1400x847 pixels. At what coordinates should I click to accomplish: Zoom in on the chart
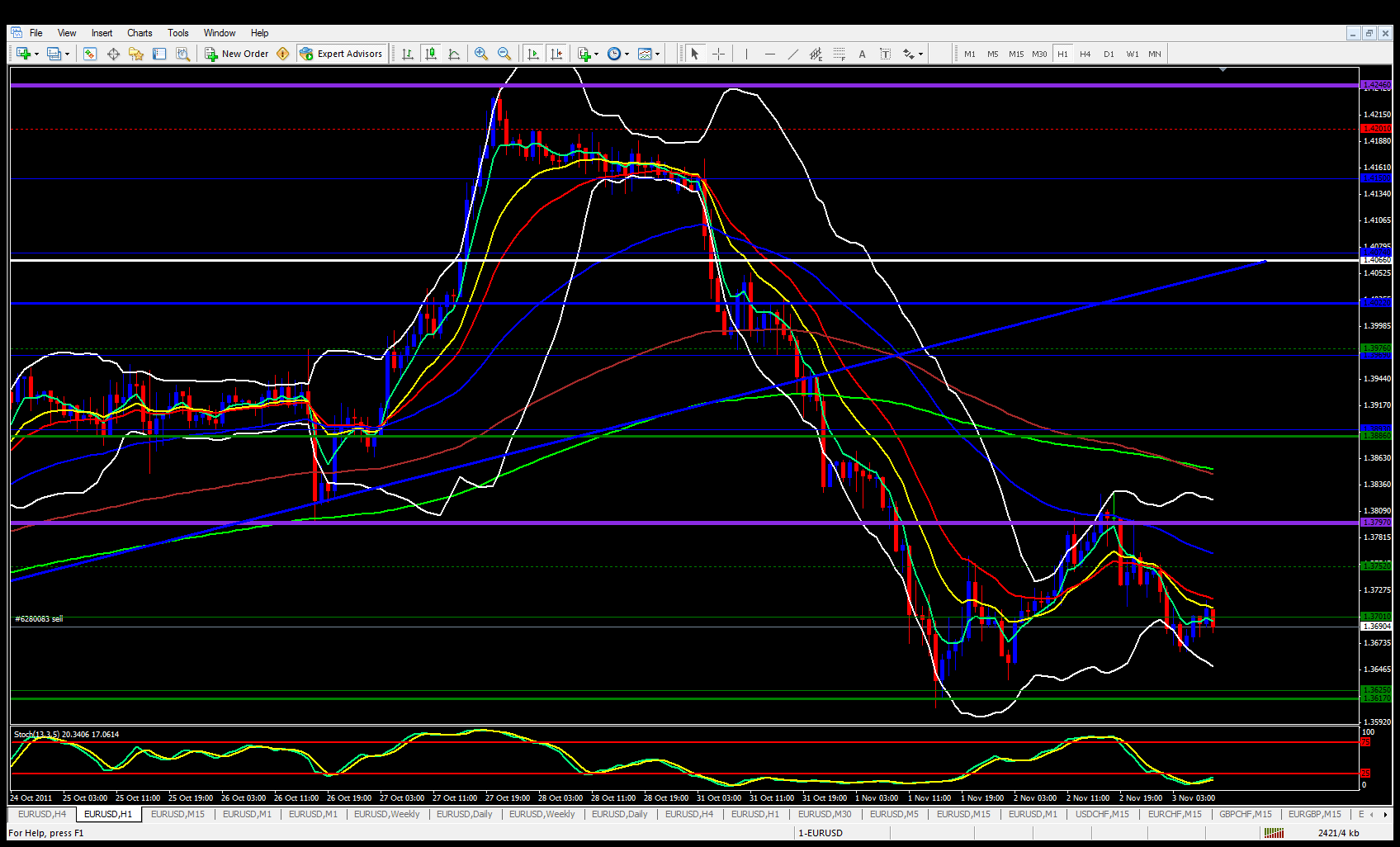click(481, 54)
